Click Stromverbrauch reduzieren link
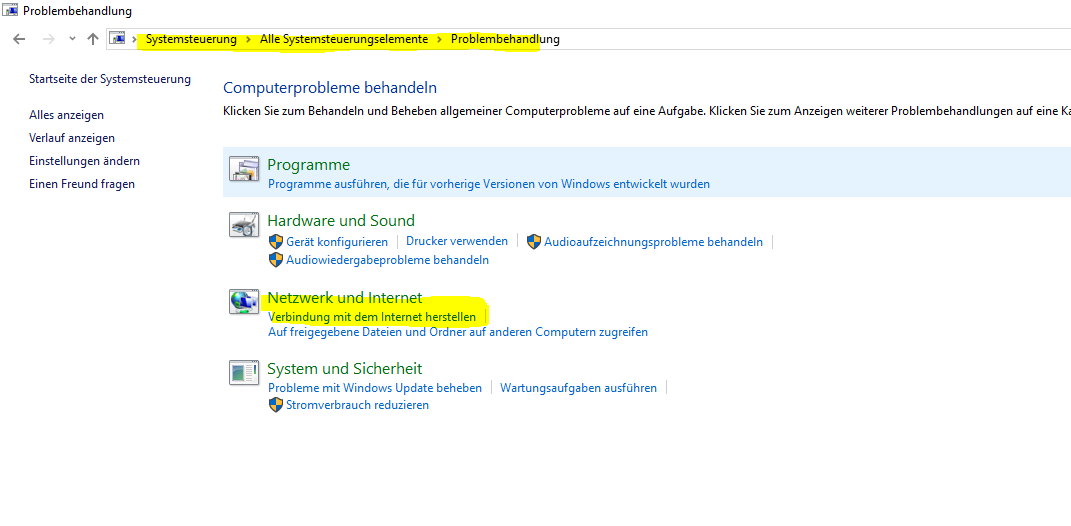 coord(357,405)
